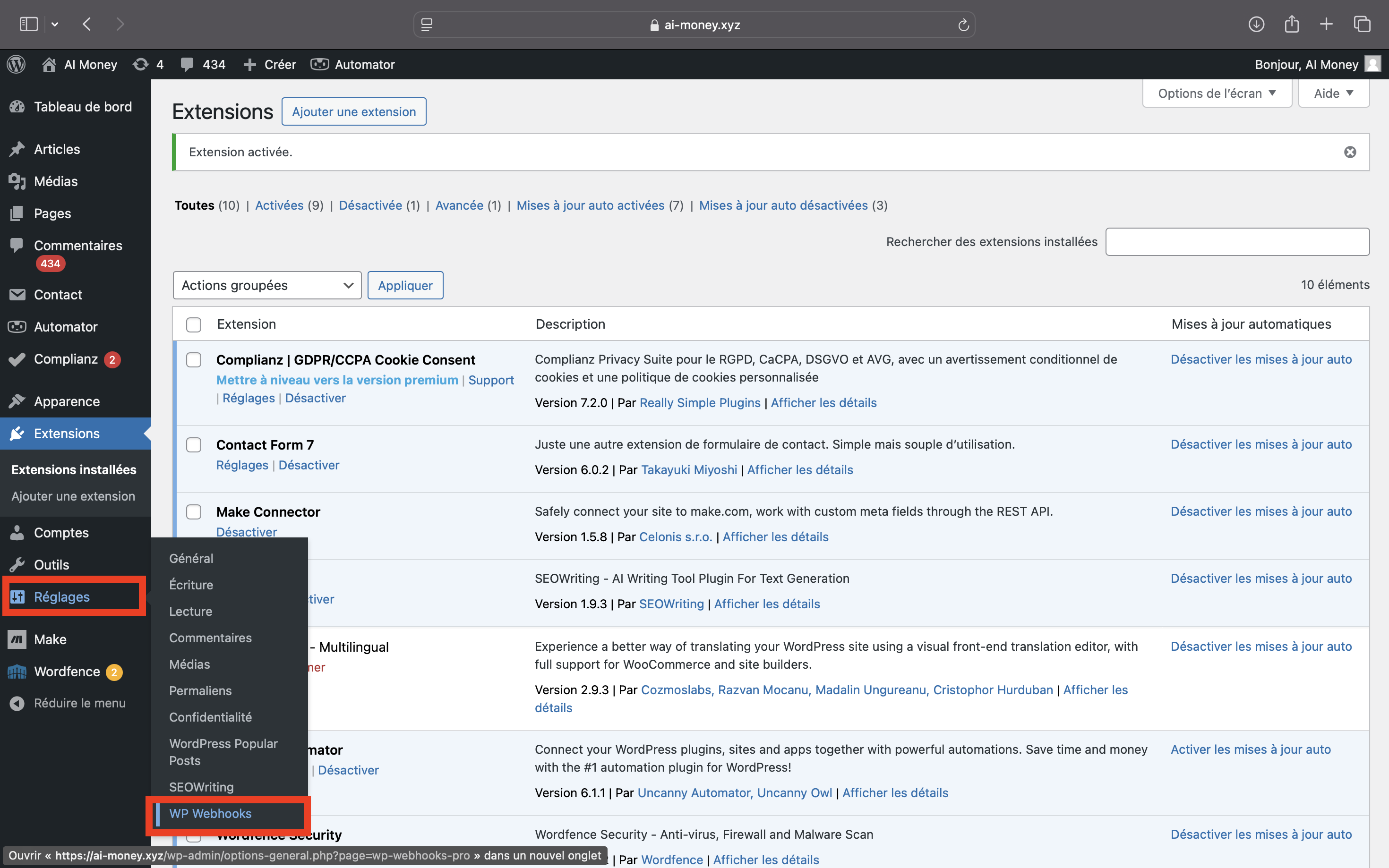Reload the ai-money.xyz page
Viewport: 1389px width, 868px height.
click(963, 25)
